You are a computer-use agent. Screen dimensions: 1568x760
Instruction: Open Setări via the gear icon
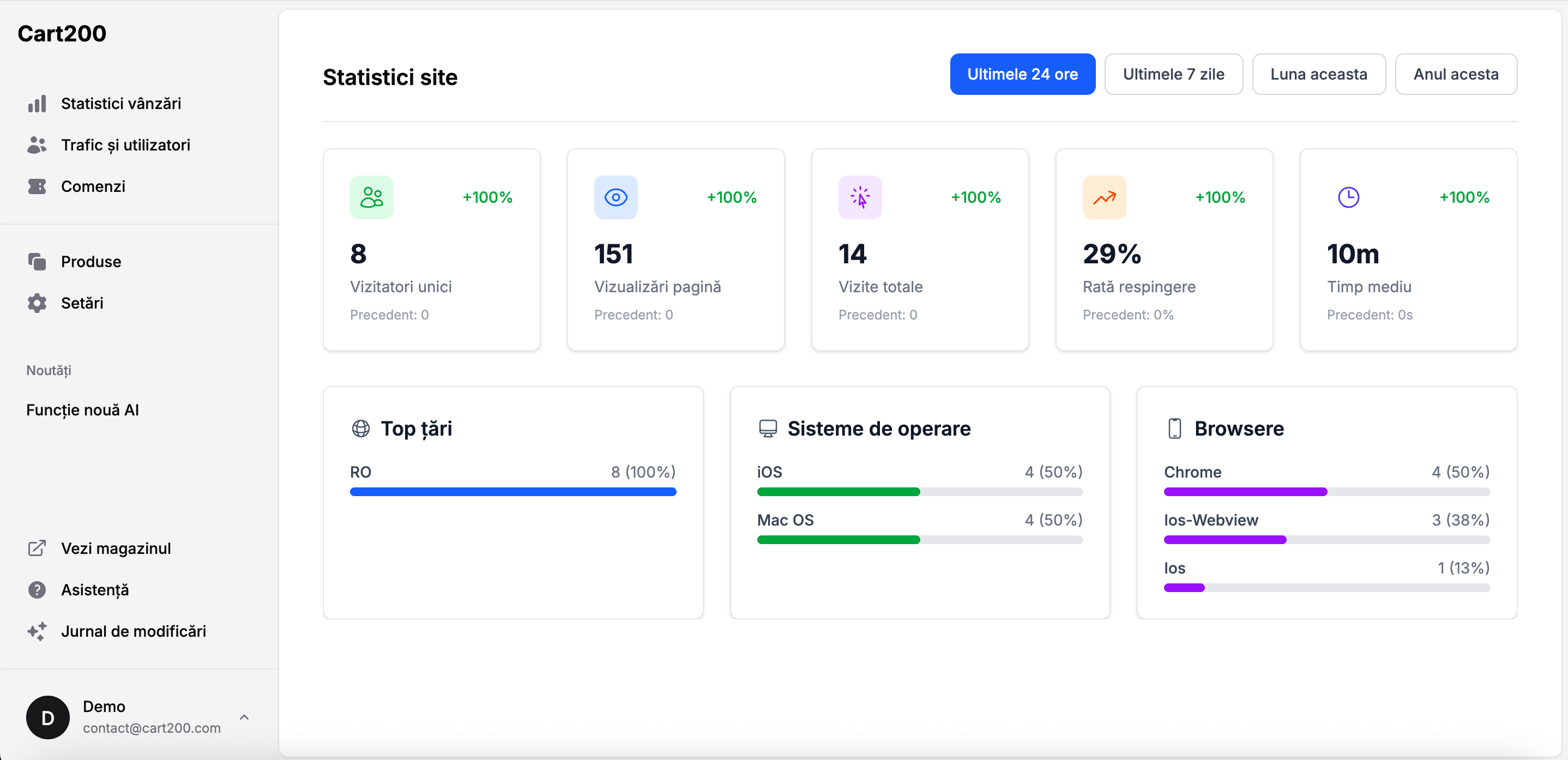tap(82, 303)
